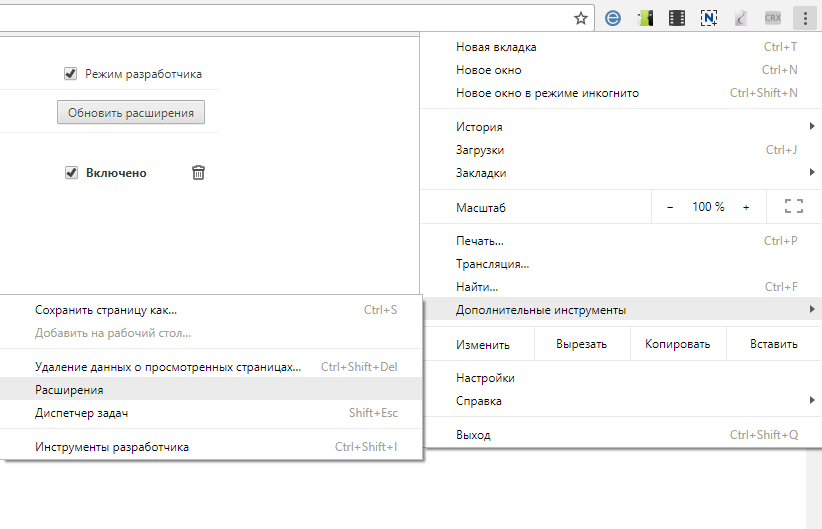Click the three-dot Chrome menu button
Viewport: 822px width, 529px height.
[x=805, y=18]
